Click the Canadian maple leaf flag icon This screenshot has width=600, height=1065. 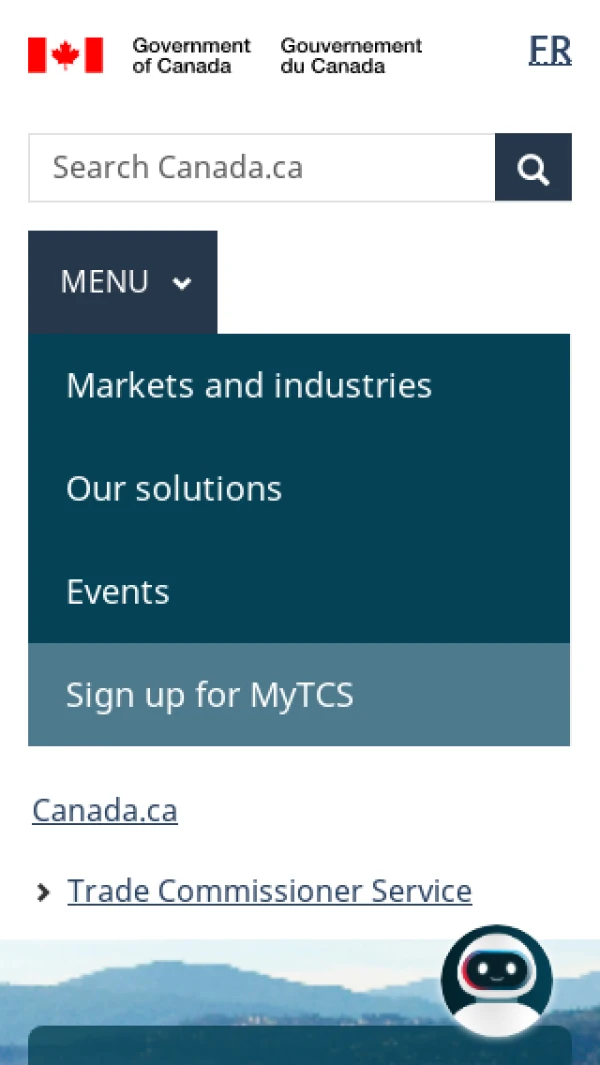(65, 55)
